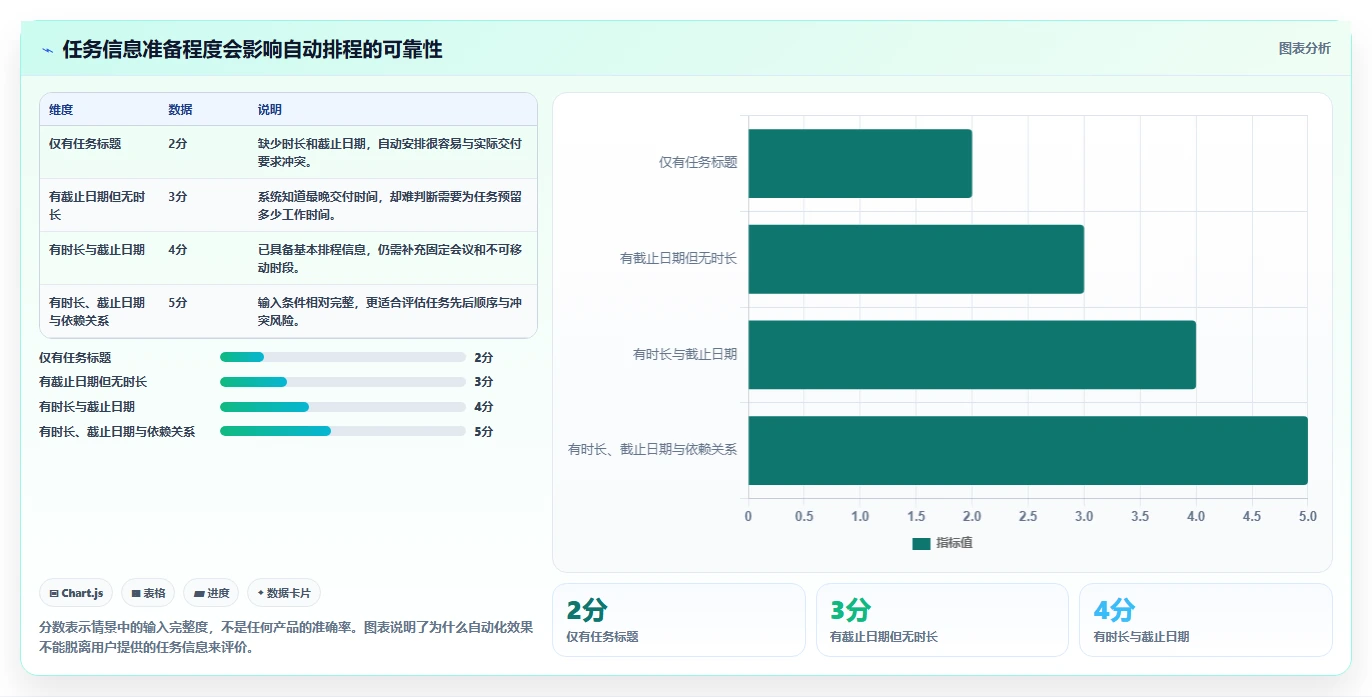Click the 表格 chip
The width and height of the screenshot is (1372, 697).
[x=148, y=593]
